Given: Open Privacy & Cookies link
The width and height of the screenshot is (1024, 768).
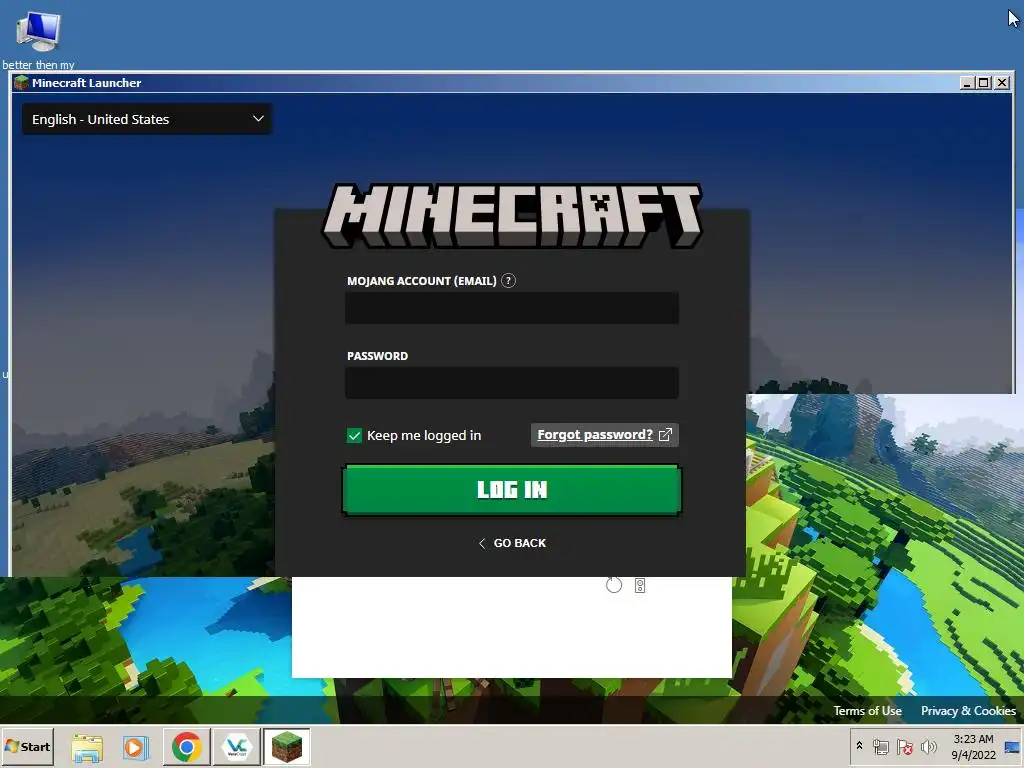Looking at the screenshot, I should (968, 711).
